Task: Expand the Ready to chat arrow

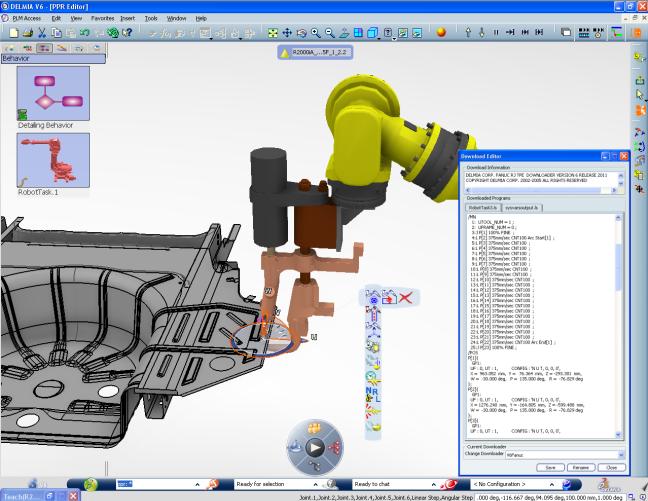Action: click(x=434, y=484)
